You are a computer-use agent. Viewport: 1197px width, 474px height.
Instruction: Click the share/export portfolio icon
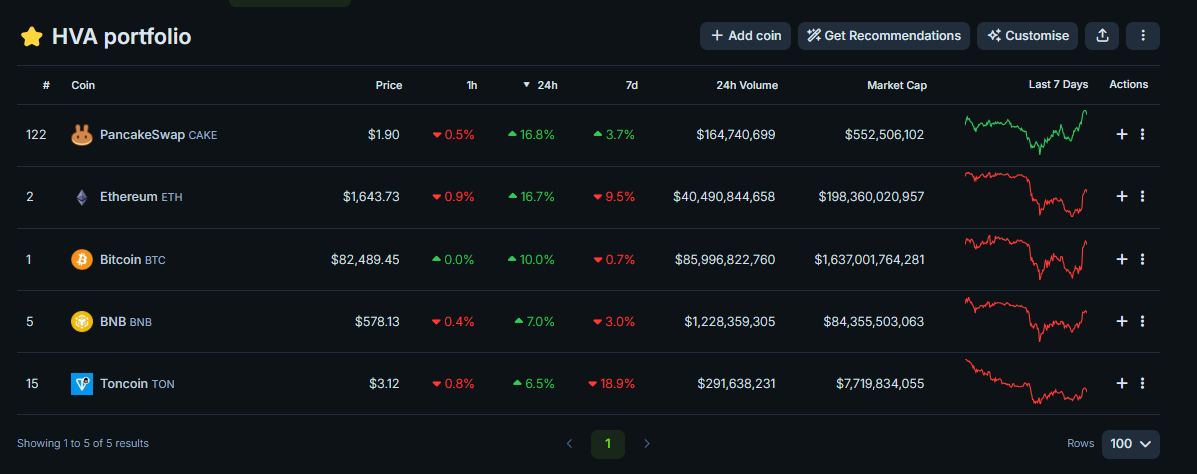[x=1102, y=36]
